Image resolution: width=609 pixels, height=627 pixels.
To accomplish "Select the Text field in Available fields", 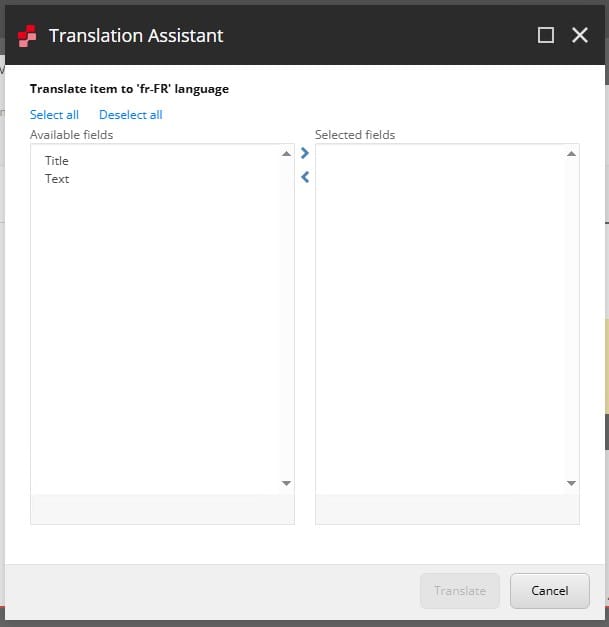I will (x=57, y=179).
